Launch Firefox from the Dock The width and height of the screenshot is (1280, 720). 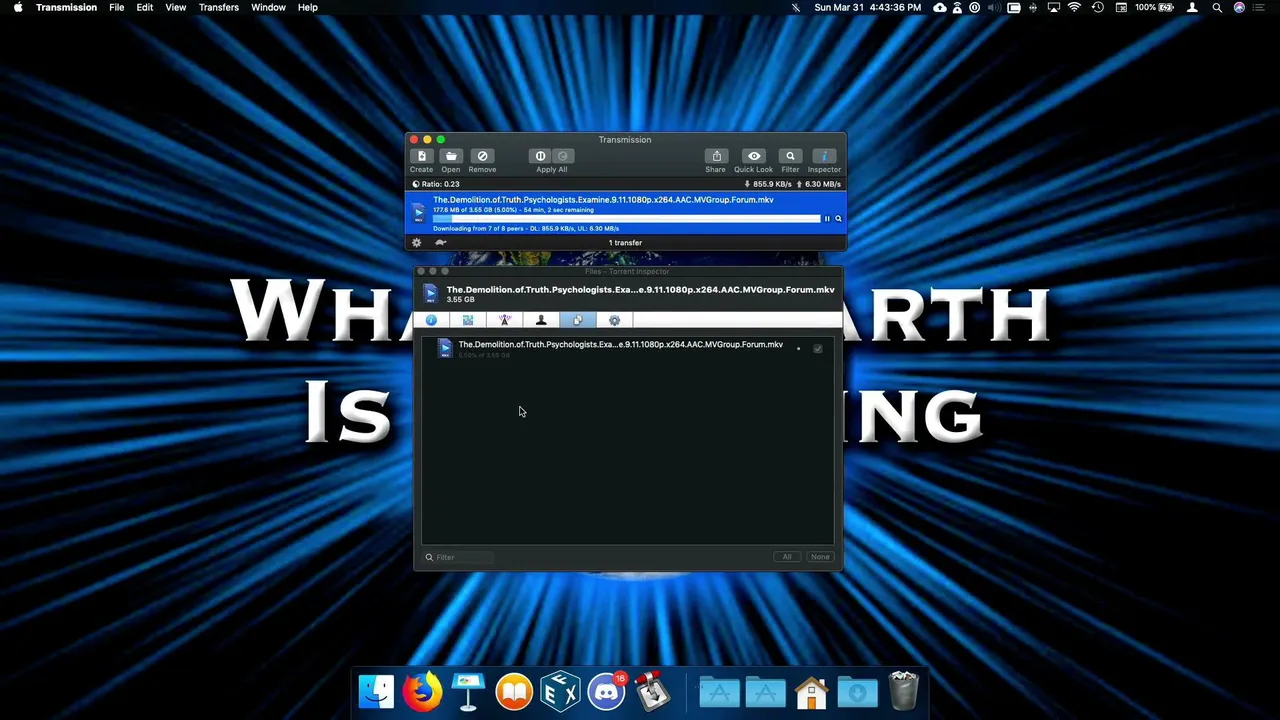coord(422,691)
